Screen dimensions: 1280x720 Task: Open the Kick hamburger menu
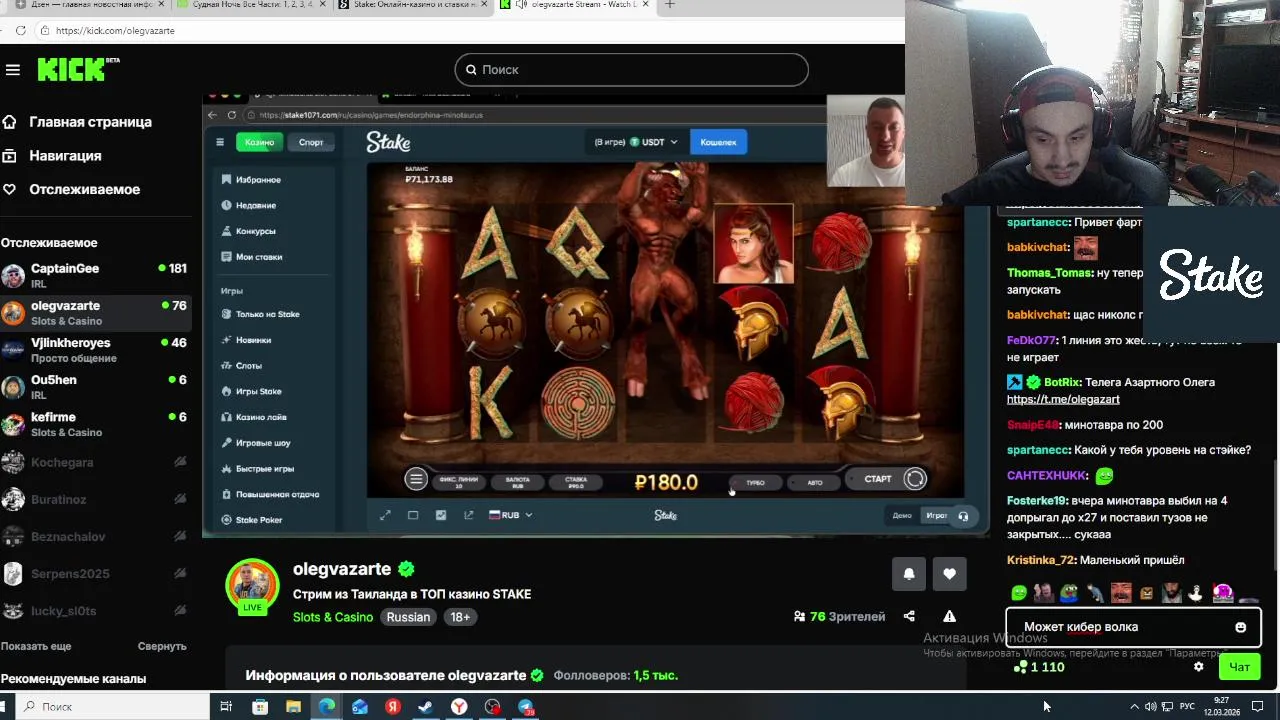[x=13, y=69]
